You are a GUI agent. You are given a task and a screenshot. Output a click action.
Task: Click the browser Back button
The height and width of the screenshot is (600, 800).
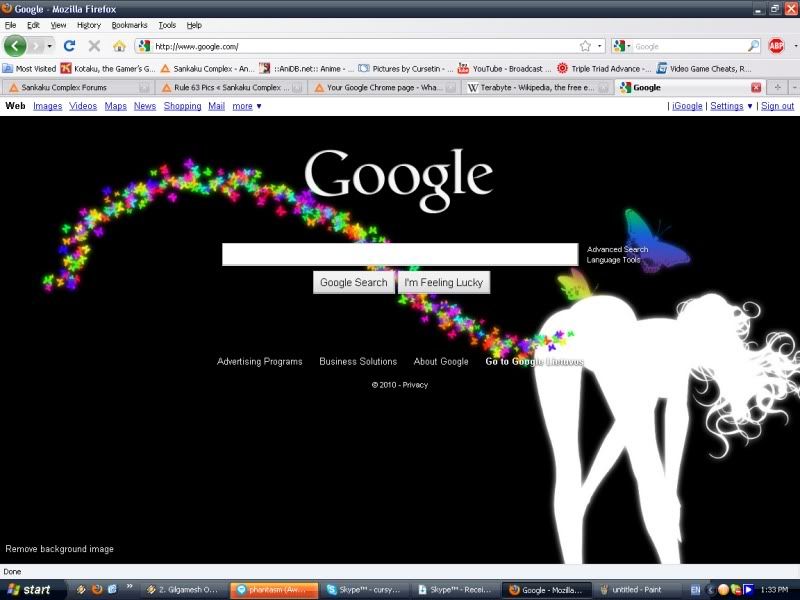tap(15, 46)
